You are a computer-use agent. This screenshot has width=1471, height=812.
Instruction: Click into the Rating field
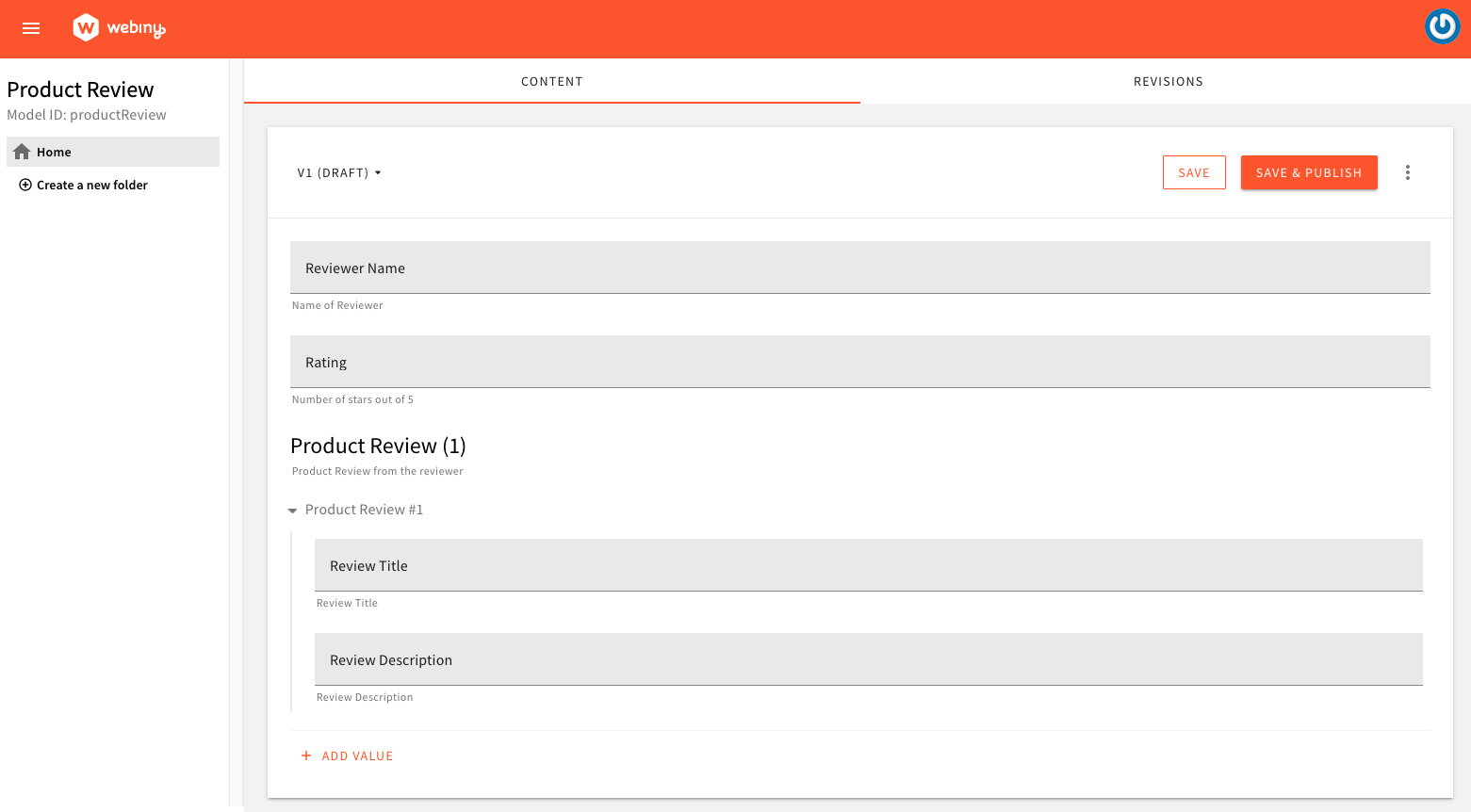pos(859,362)
